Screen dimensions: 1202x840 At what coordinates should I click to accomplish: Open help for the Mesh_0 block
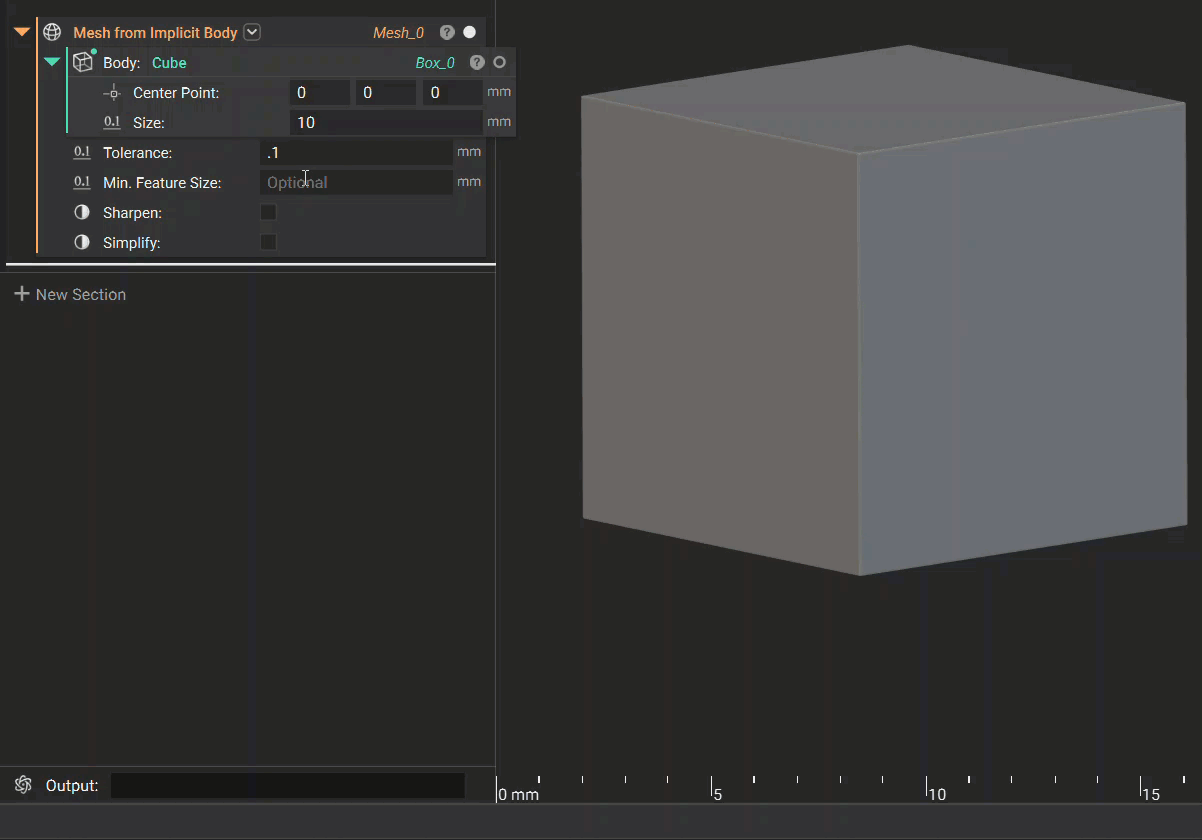point(447,32)
